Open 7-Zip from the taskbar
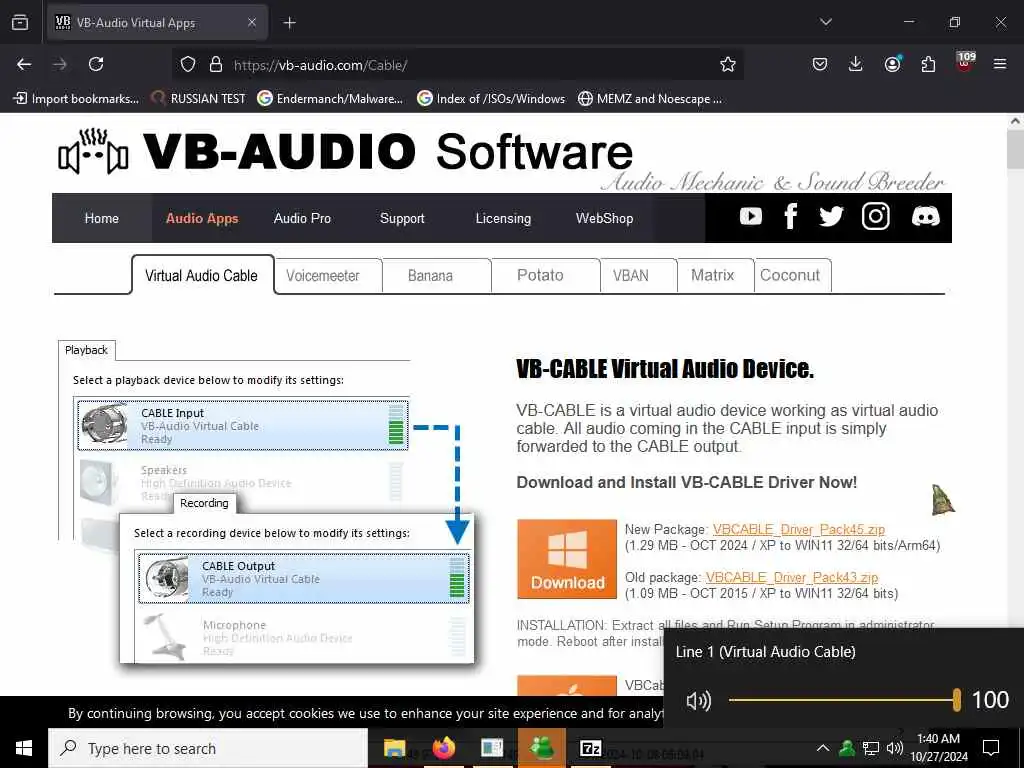The height and width of the screenshot is (768, 1024). pyautogui.click(x=590, y=748)
